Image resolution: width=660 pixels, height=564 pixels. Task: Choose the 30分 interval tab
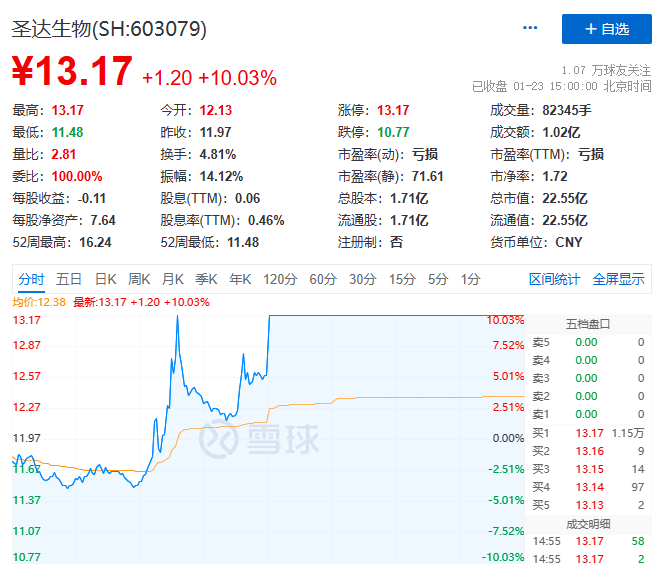362,279
